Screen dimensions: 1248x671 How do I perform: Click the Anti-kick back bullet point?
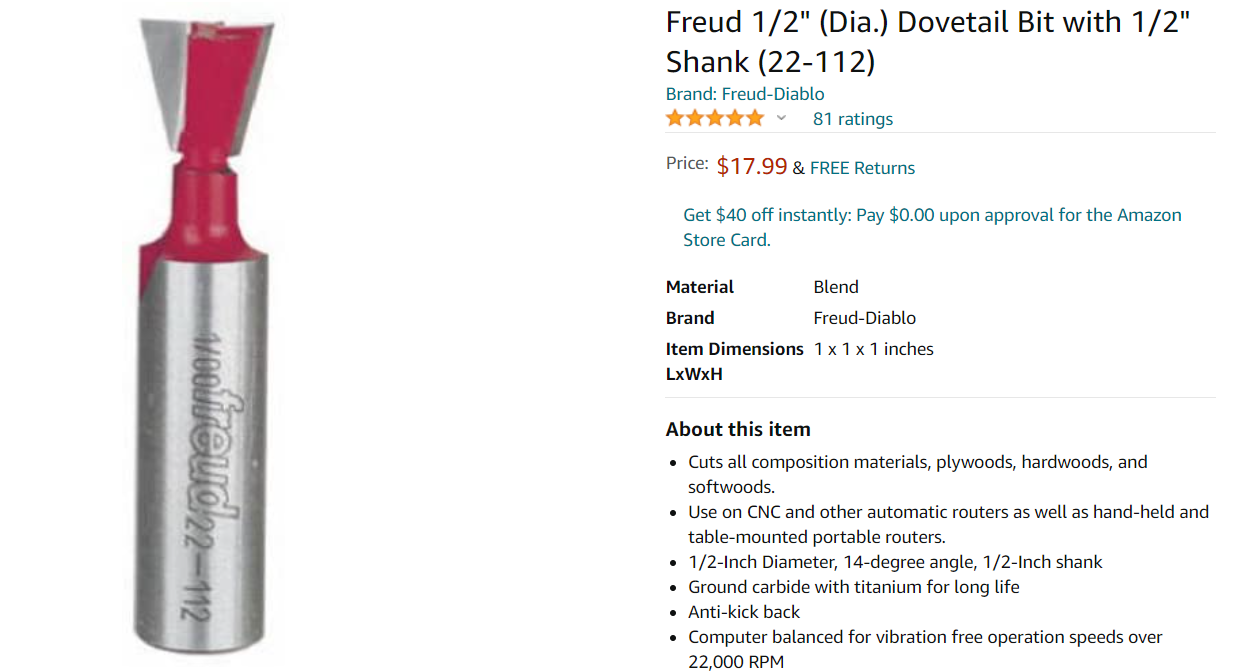coord(744,612)
